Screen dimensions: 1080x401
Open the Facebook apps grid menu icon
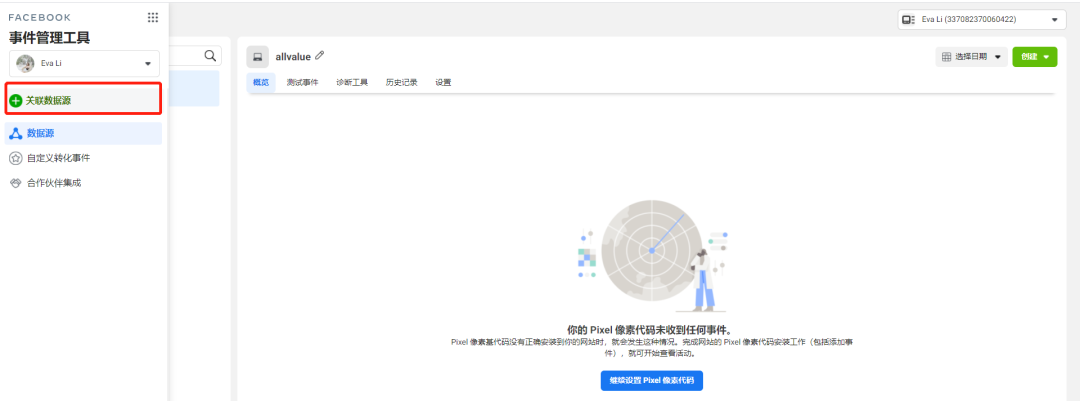point(153,18)
